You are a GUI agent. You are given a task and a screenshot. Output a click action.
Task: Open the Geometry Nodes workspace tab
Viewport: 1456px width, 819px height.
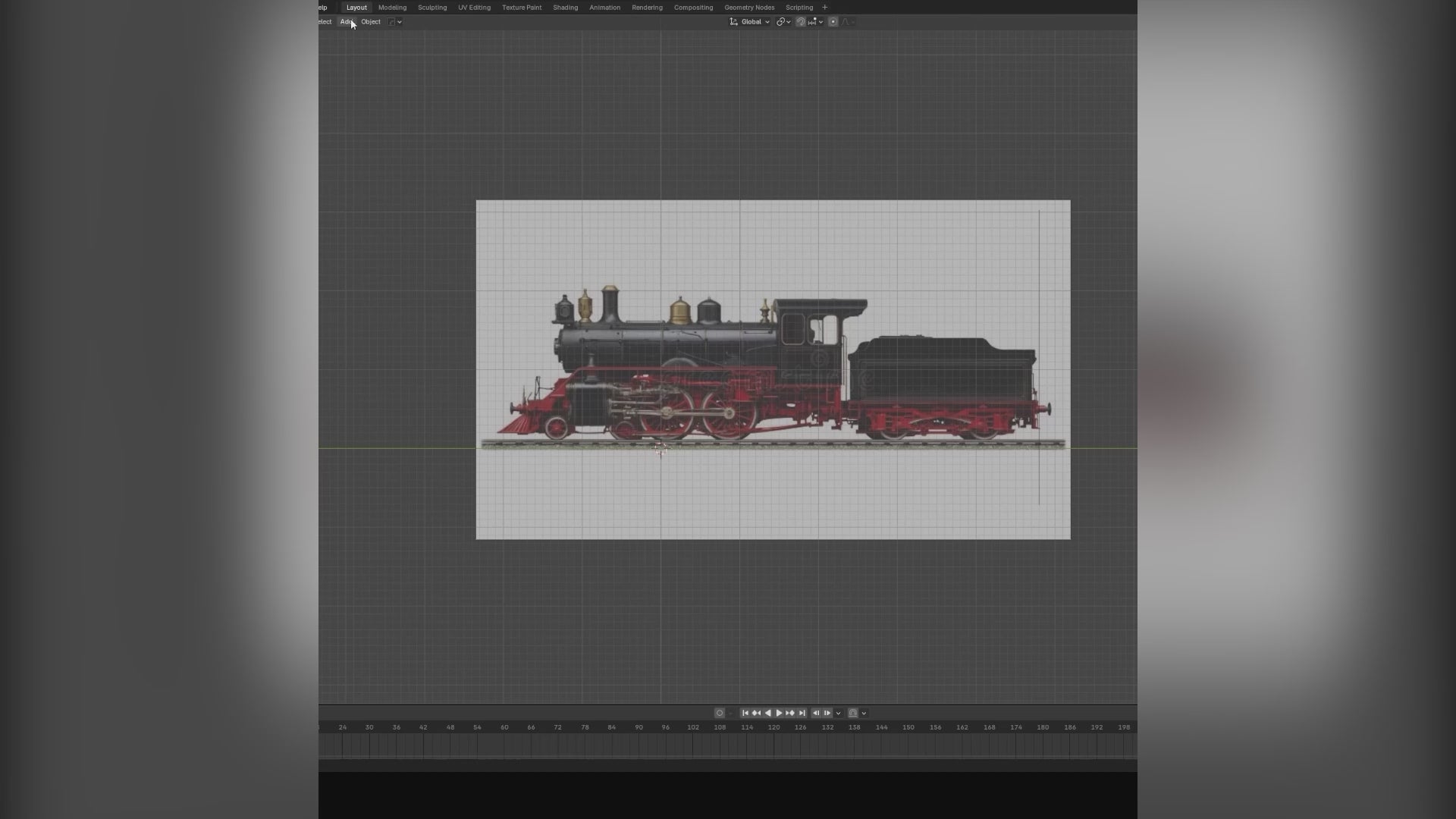pos(748,8)
